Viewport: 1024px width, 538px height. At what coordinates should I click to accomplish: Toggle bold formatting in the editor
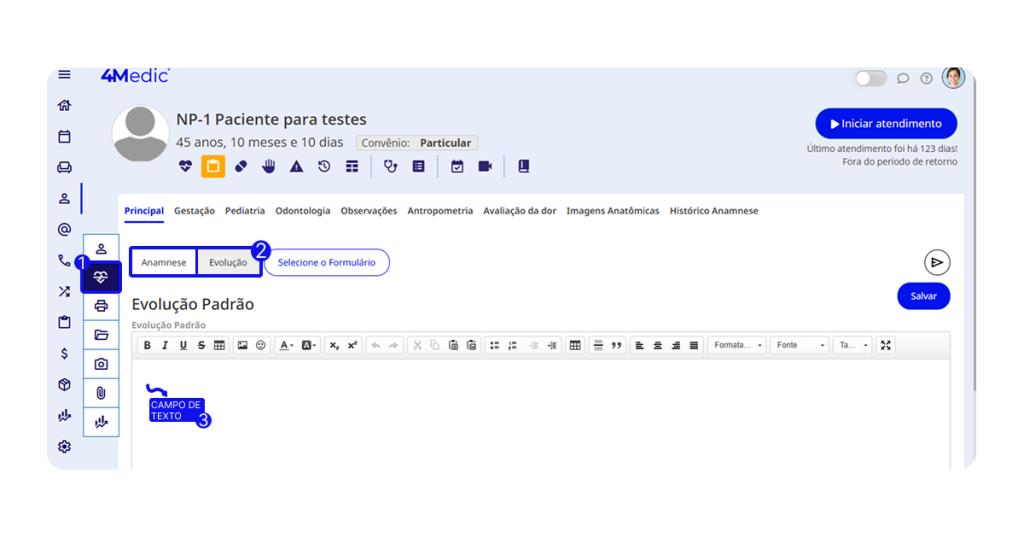[147, 345]
